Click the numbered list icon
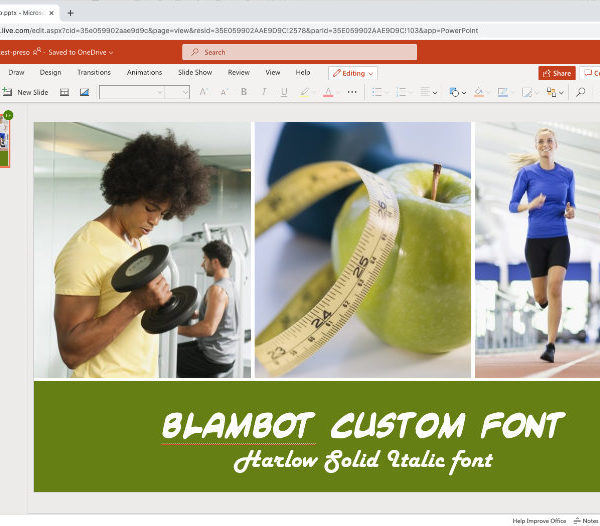This screenshot has width=600, height=526. tap(401, 92)
